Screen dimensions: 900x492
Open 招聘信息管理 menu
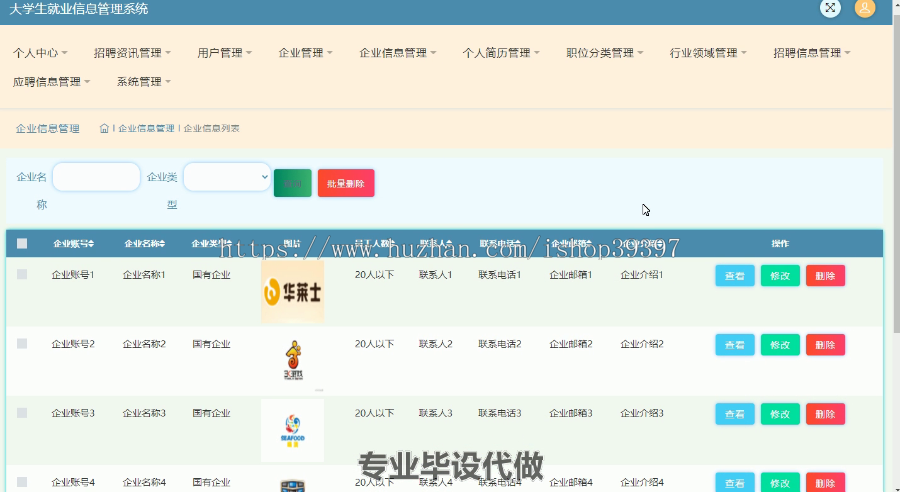(x=812, y=53)
